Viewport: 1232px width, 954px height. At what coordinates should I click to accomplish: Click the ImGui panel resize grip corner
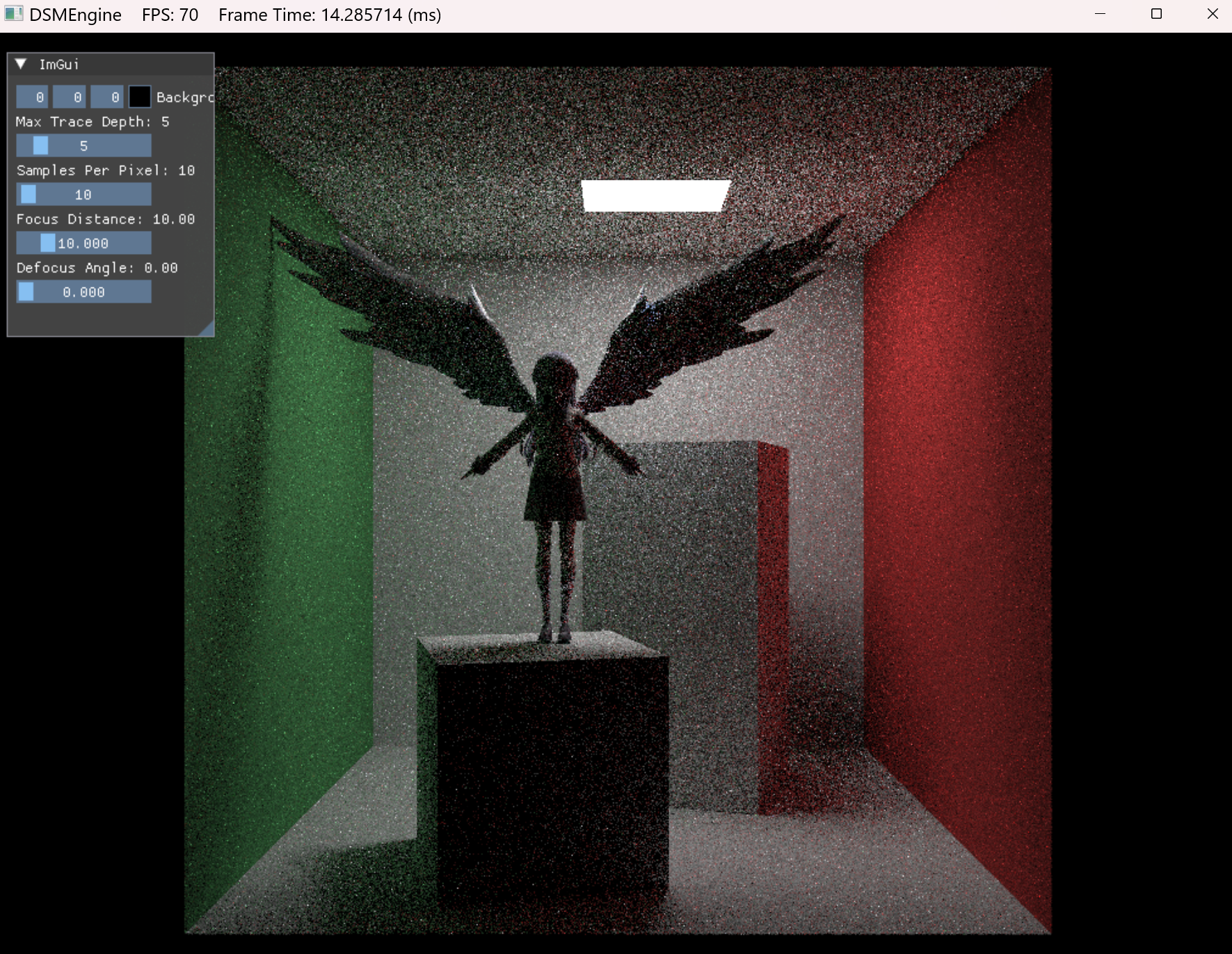(x=207, y=330)
